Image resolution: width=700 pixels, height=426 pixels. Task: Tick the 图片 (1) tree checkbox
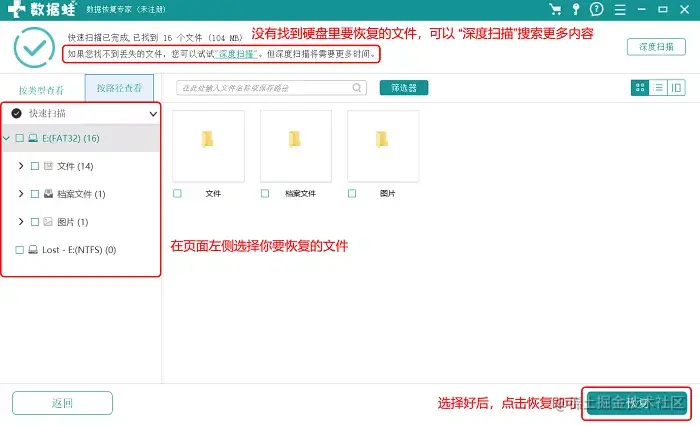pos(35,221)
